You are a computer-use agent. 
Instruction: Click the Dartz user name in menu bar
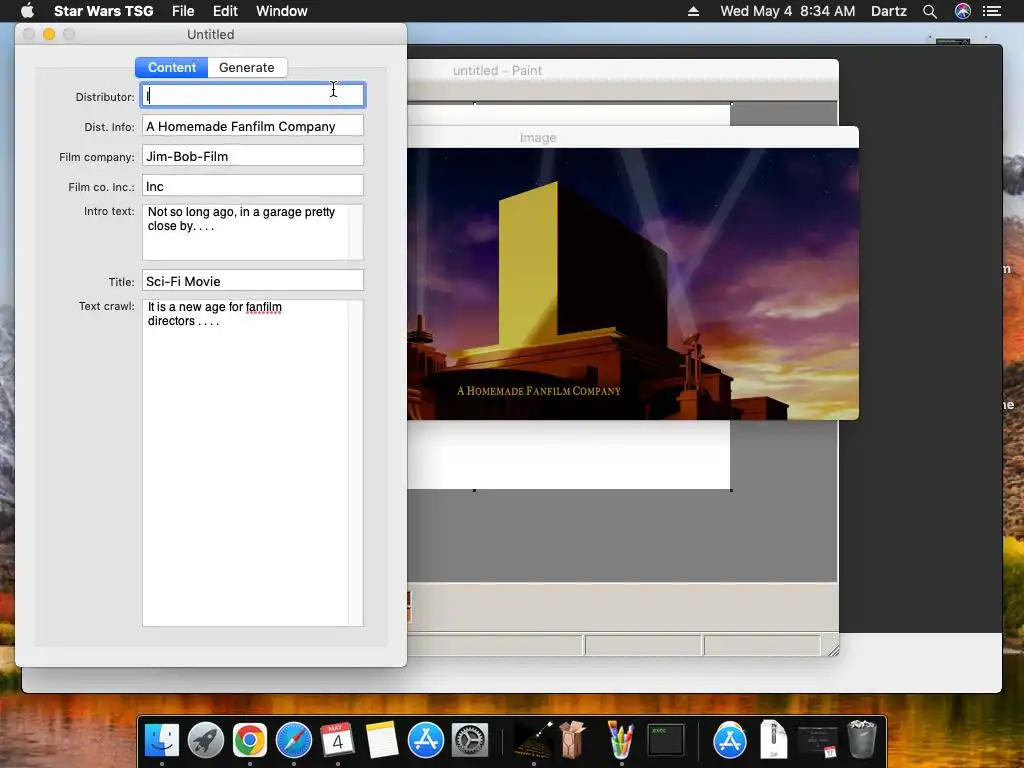pyautogui.click(x=889, y=11)
